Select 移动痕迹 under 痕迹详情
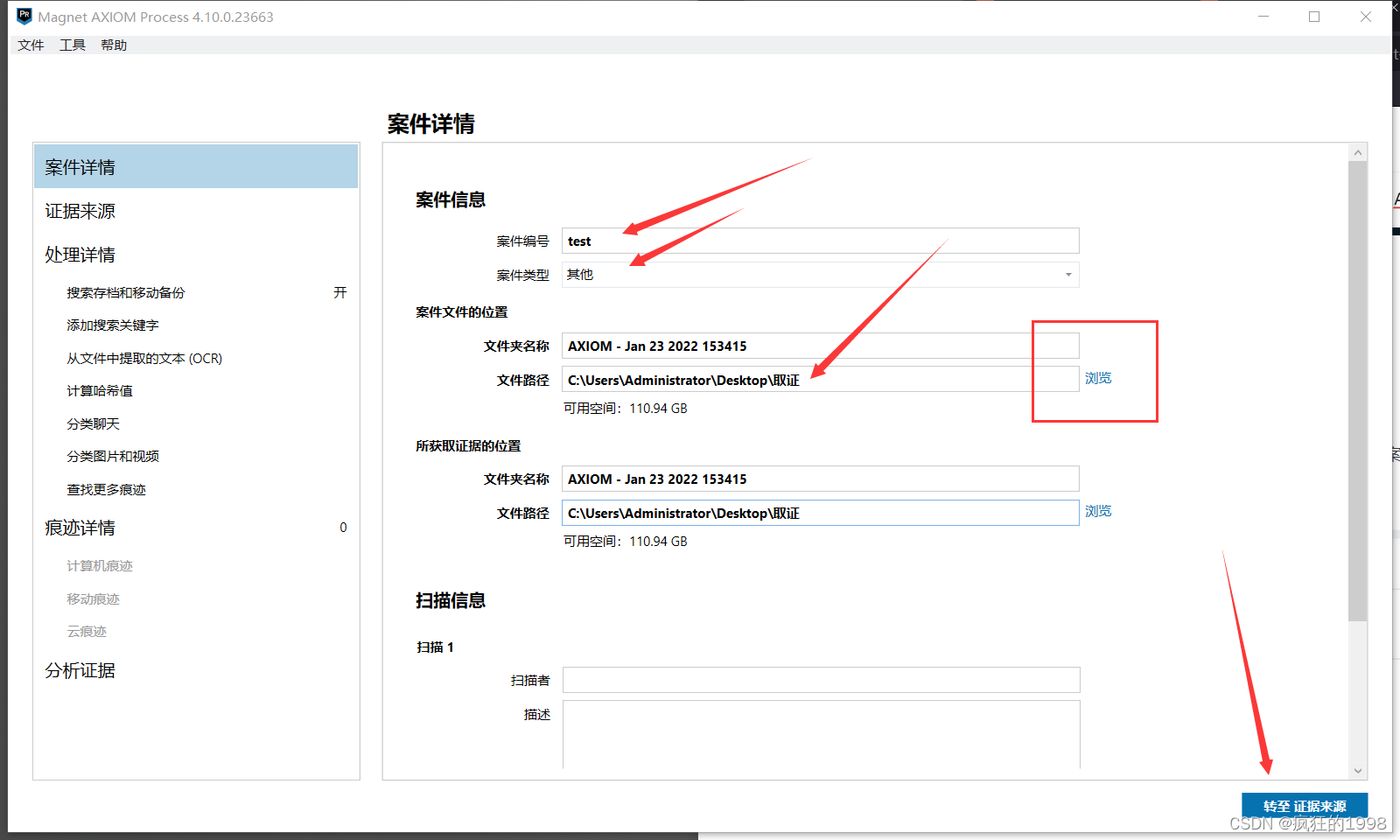This screenshot has width=1400, height=840. (x=93, y=599)
